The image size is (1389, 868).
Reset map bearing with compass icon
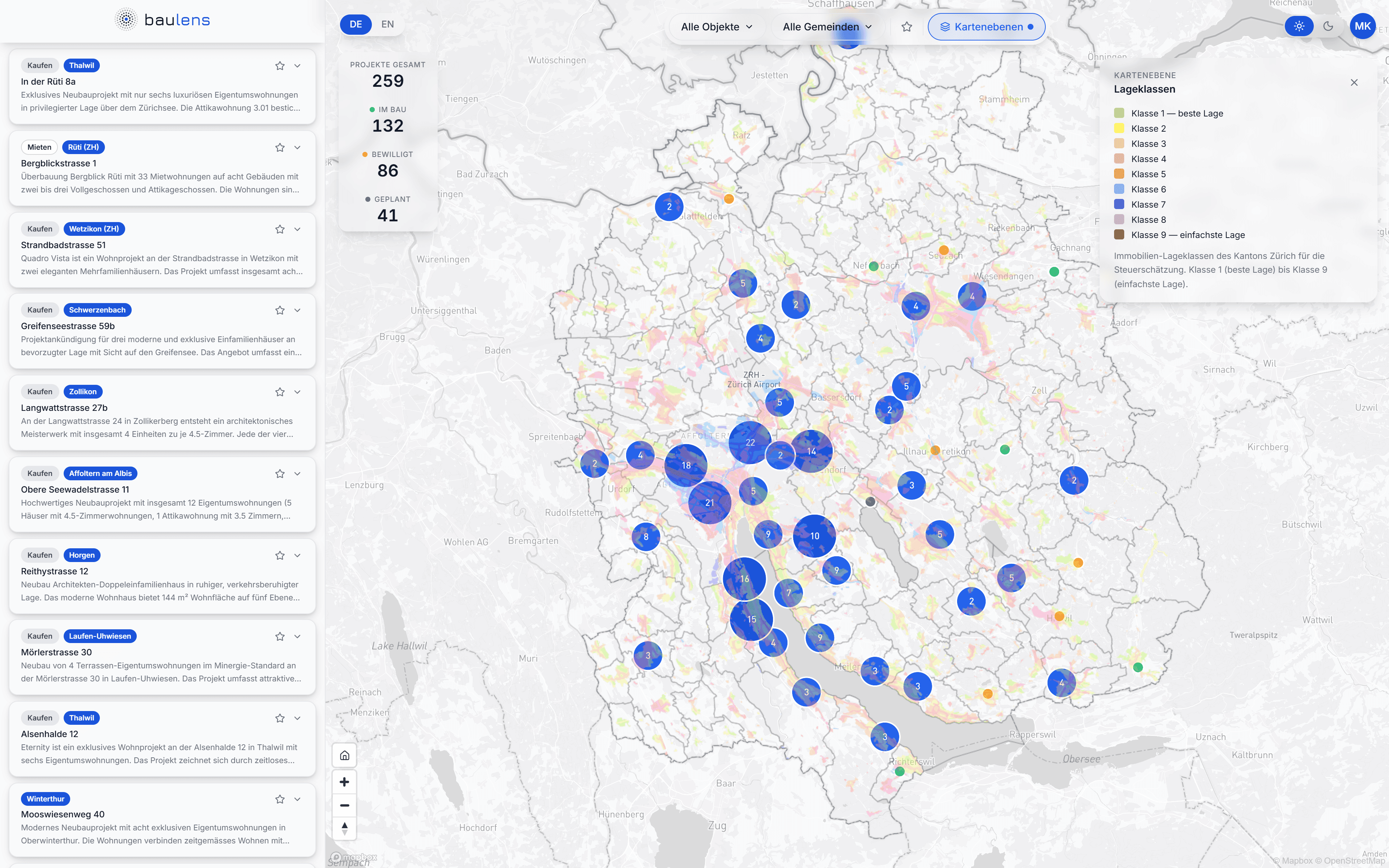[x=344, y=828]
